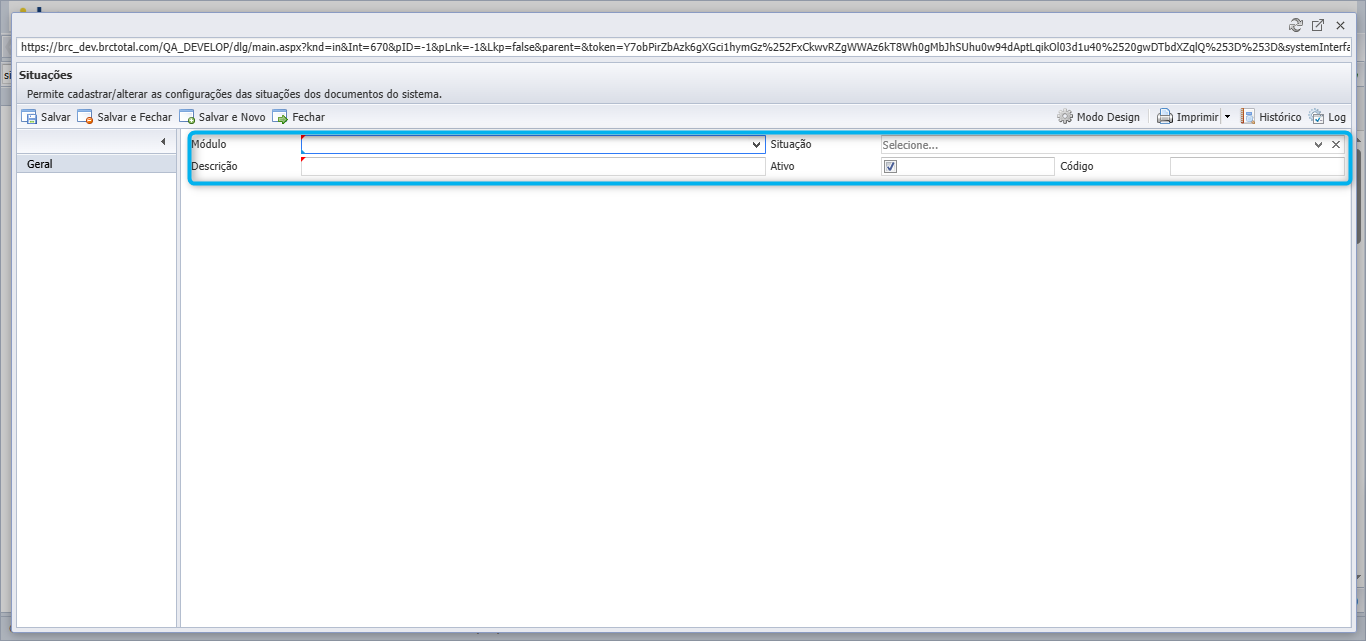Screen dimensions: 1366x641
Task: Expand the Situação Selecione... dropdown
Action: click(x=1318, y=145)
